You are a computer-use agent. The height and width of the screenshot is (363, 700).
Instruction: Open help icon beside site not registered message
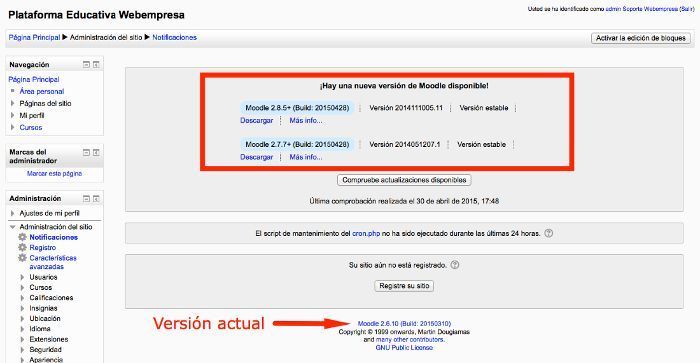(454, 265)
